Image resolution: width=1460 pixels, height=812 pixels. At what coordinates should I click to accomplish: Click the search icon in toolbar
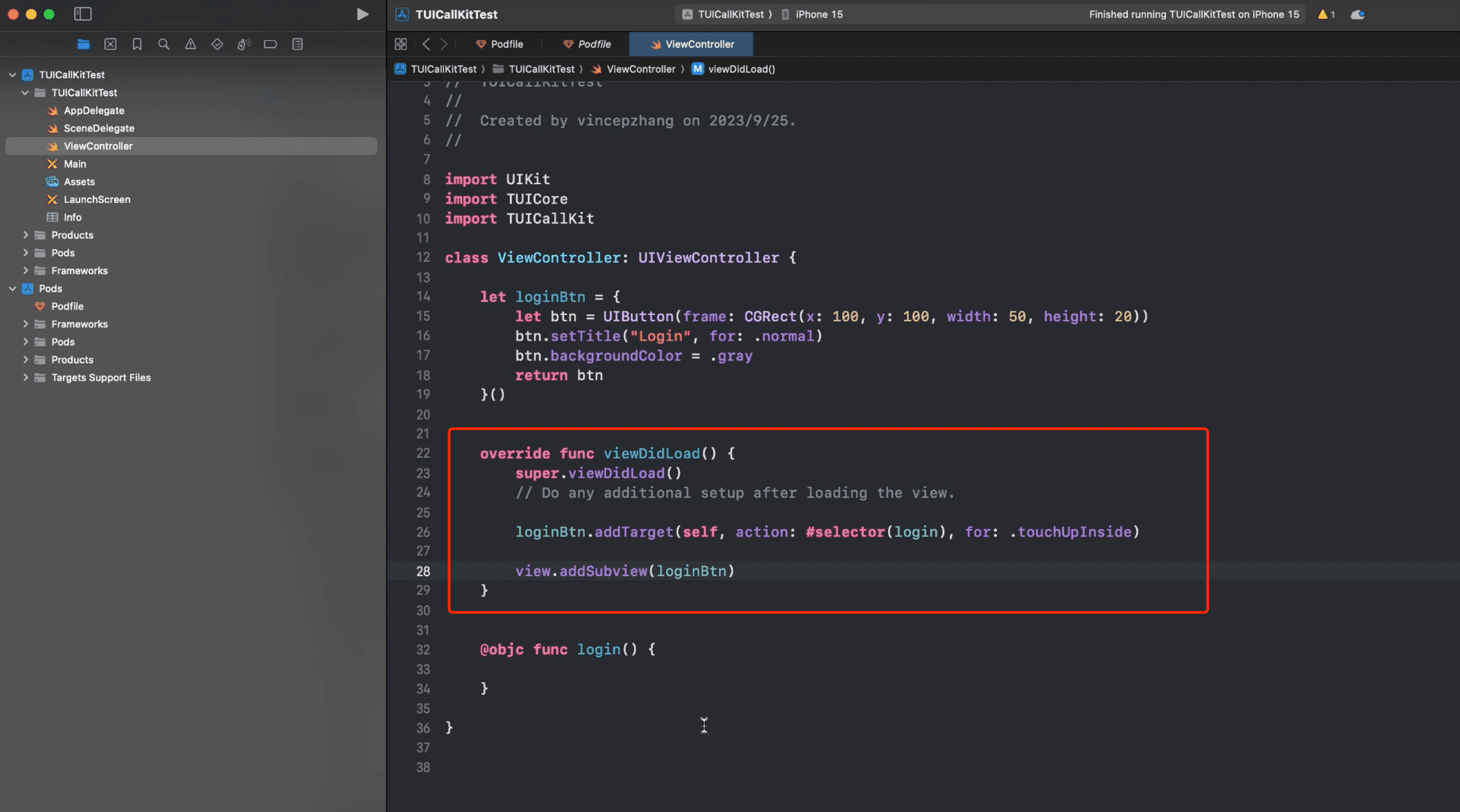163,44
